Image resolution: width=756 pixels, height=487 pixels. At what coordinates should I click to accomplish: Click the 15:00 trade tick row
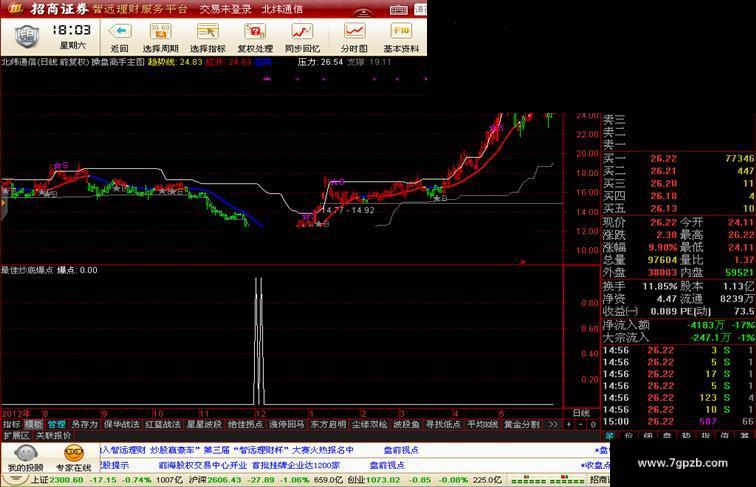click(678, 421)
